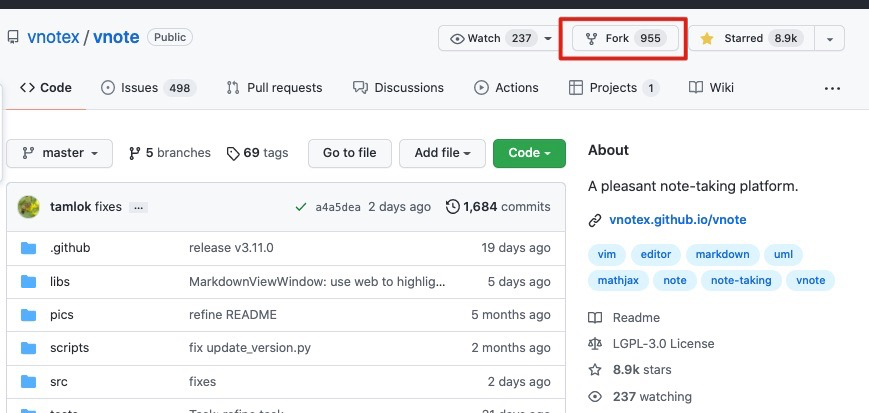Click the libs row folder icon
This screenshot has width=869, height=413.
(x=28, y=282)
